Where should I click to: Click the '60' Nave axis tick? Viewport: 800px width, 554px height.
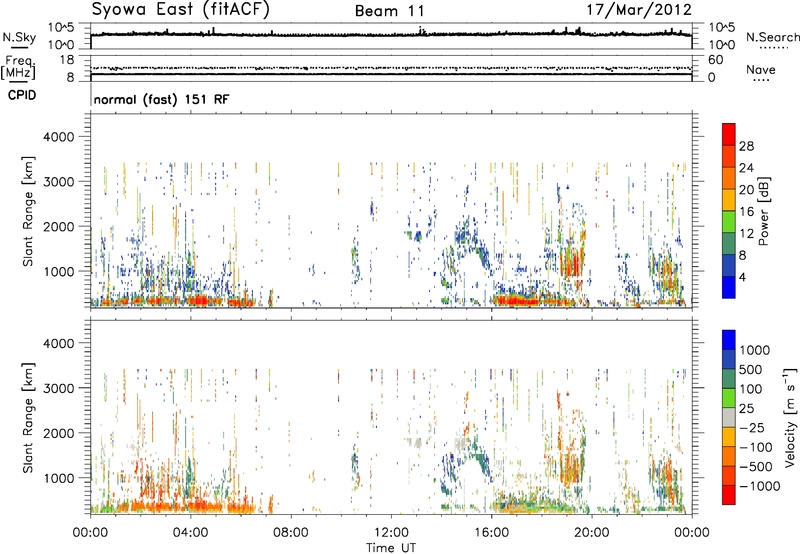coord(716,60)
